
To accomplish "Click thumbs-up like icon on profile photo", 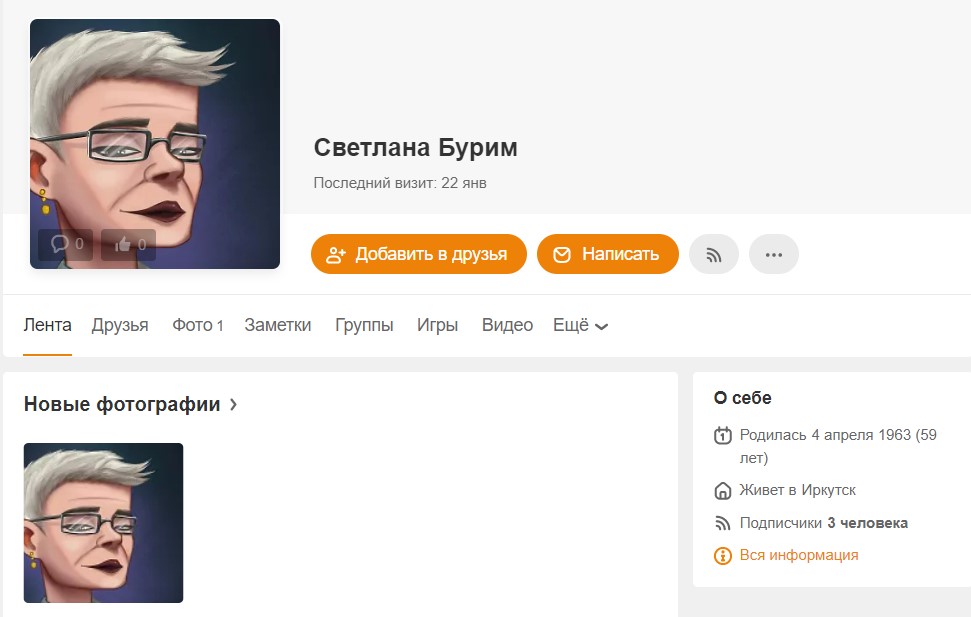I will (x=123, y=244).
